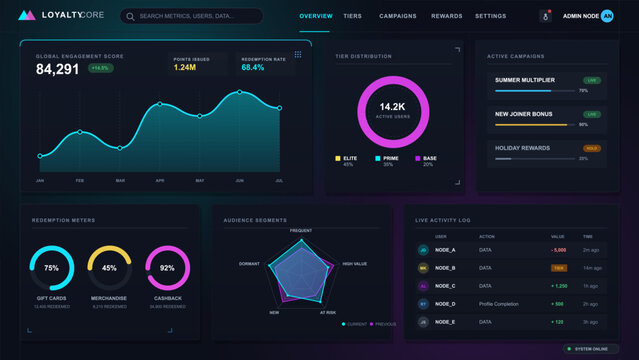Click NODE_E user avatar
The height and width of the screenshot is (360, 639).
[x=423, y=322]
